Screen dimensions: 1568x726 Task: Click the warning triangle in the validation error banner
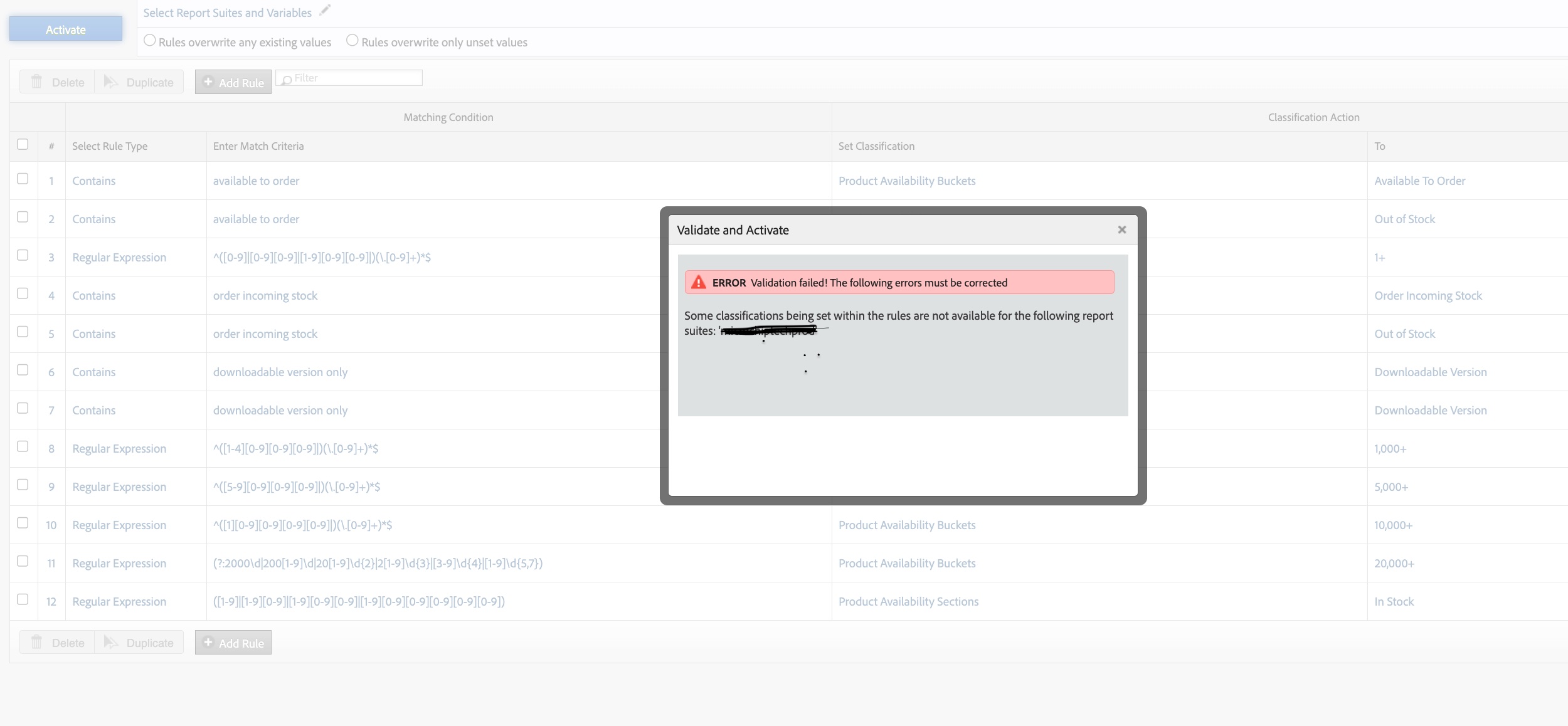point(698,282)
